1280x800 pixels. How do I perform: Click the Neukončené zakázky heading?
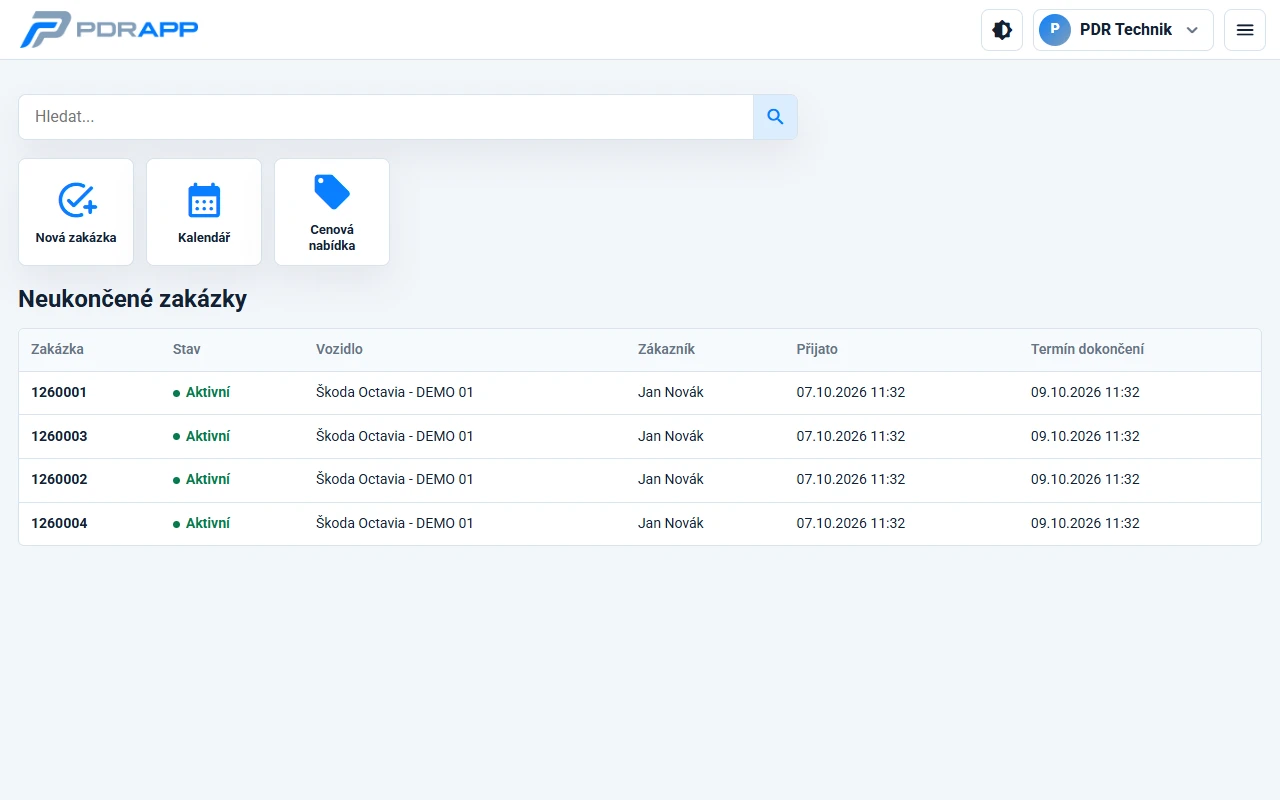pyautogui.click(x=132, y=299)
